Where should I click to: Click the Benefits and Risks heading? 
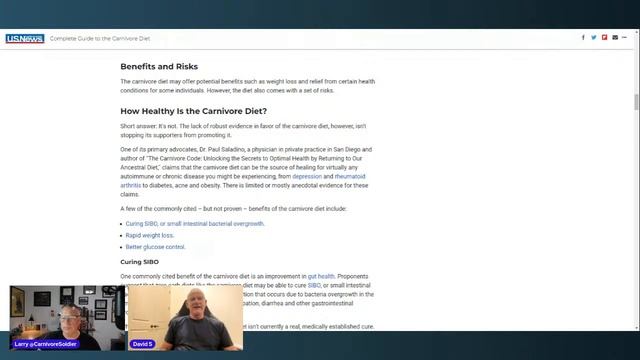coord(159,67)
